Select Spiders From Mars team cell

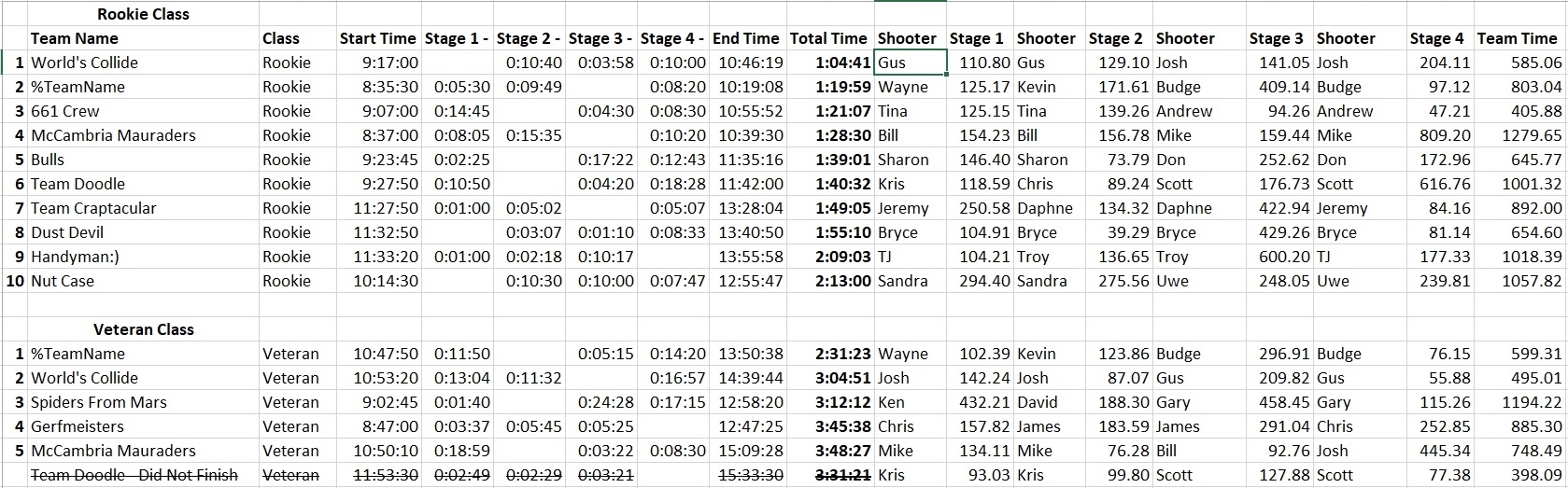[144, 402]
